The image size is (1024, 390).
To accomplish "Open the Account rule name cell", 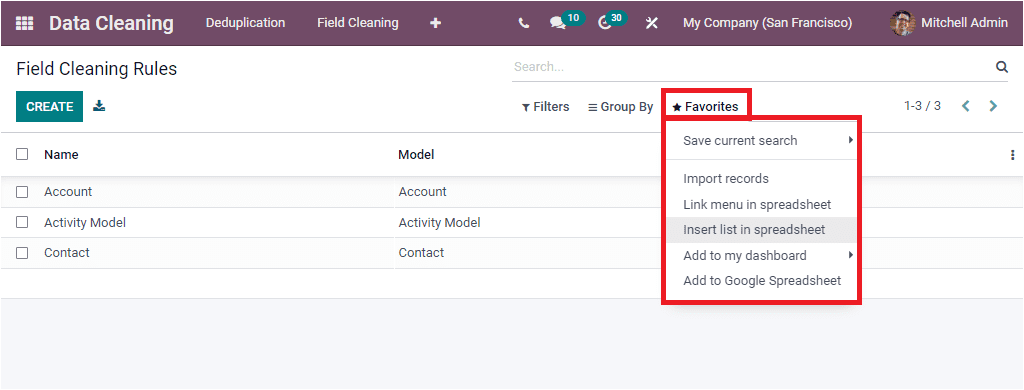I will 68,192.
